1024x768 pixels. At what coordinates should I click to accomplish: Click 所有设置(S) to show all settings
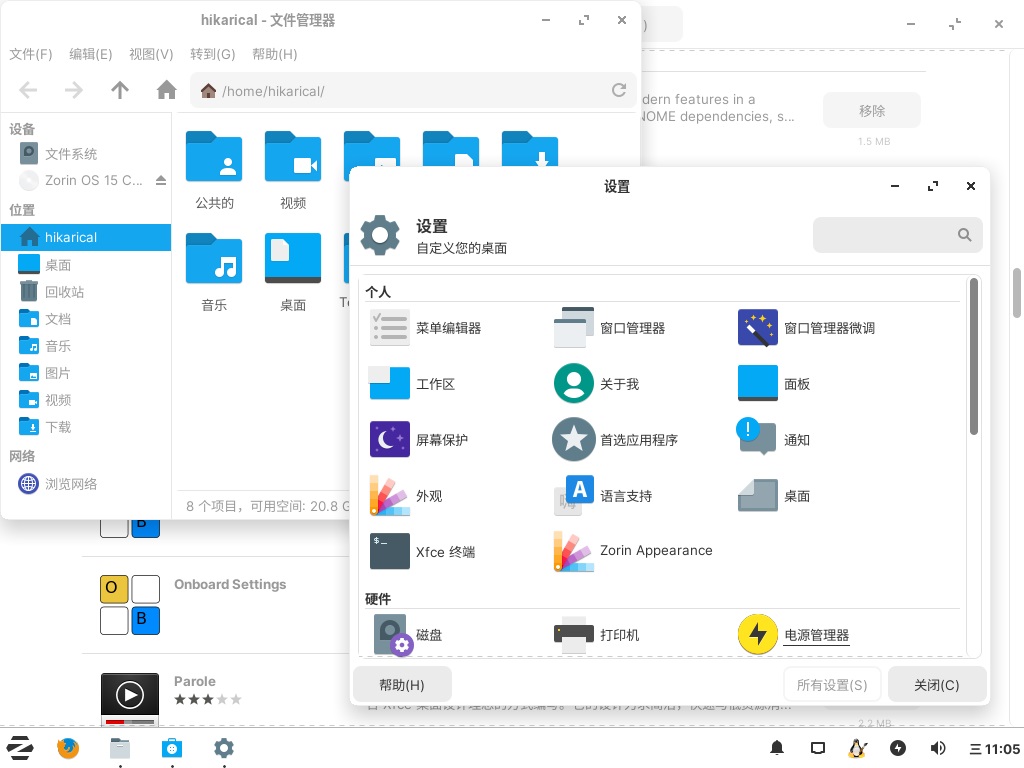point(832,684)
